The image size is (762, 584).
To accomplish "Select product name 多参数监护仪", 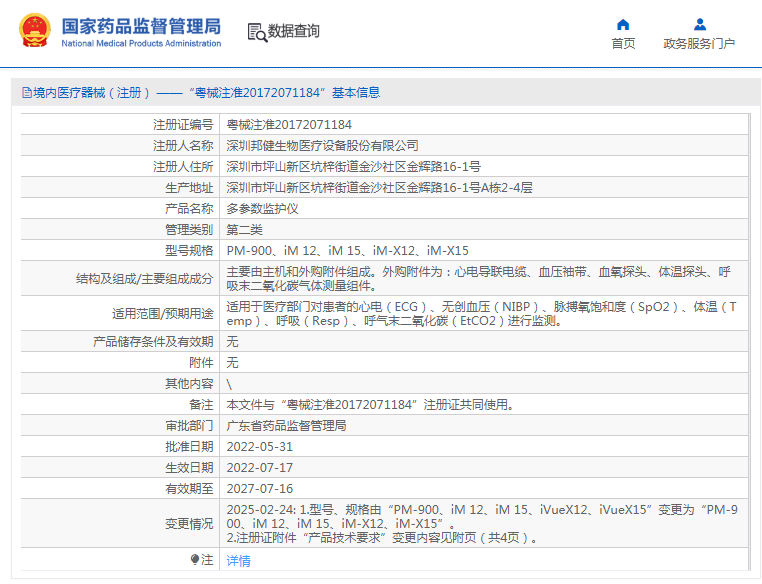I will 262,208.
